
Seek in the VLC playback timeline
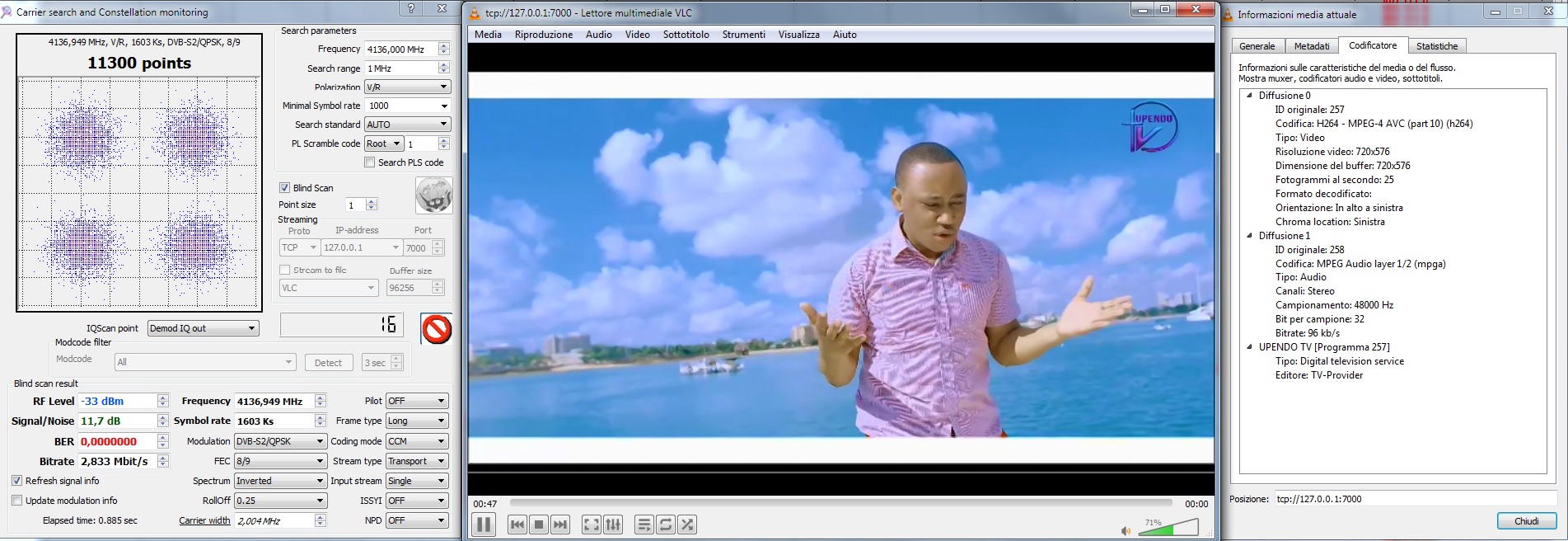coord(840,502)
